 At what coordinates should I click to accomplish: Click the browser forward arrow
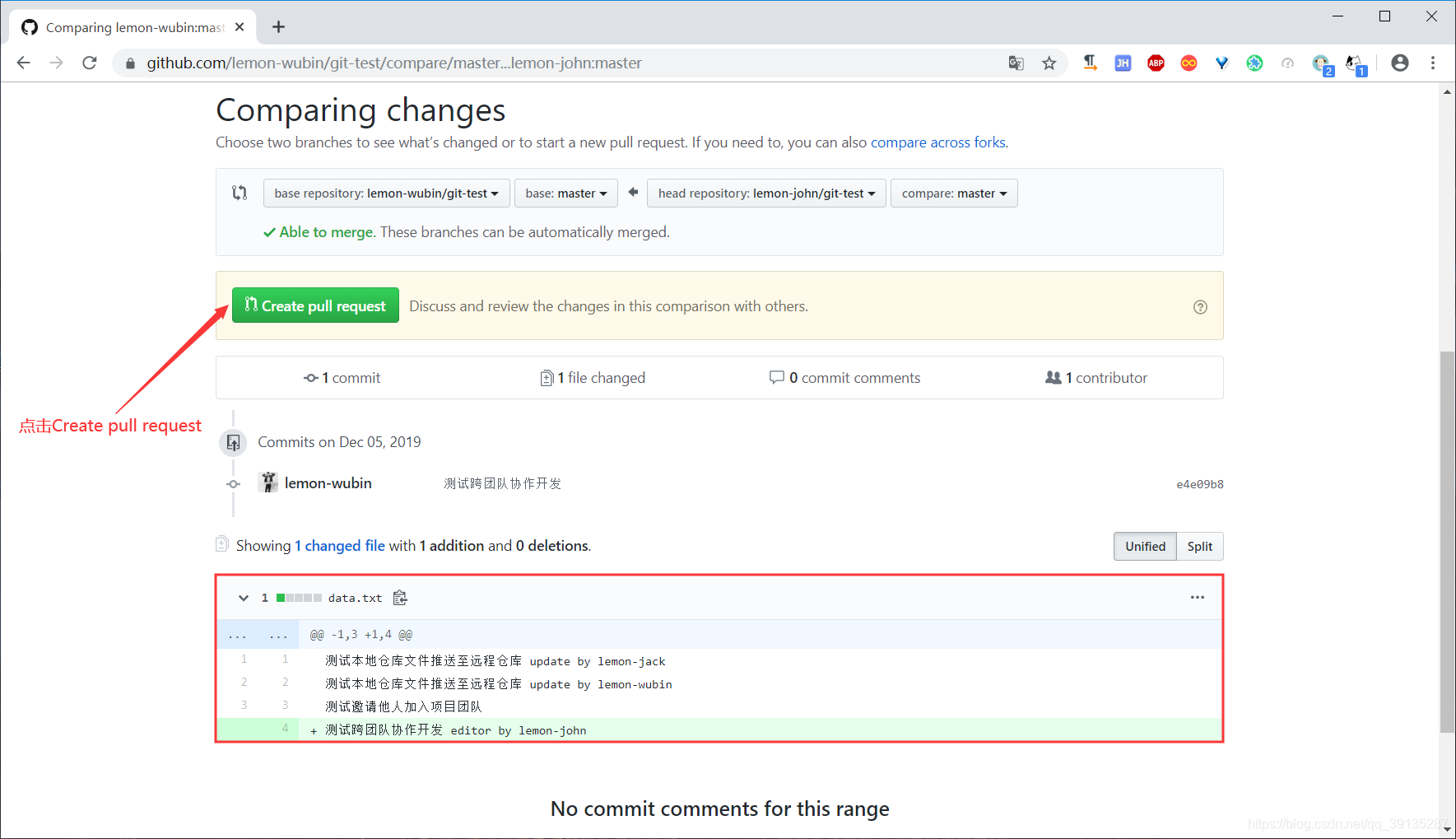pos(56,63)
